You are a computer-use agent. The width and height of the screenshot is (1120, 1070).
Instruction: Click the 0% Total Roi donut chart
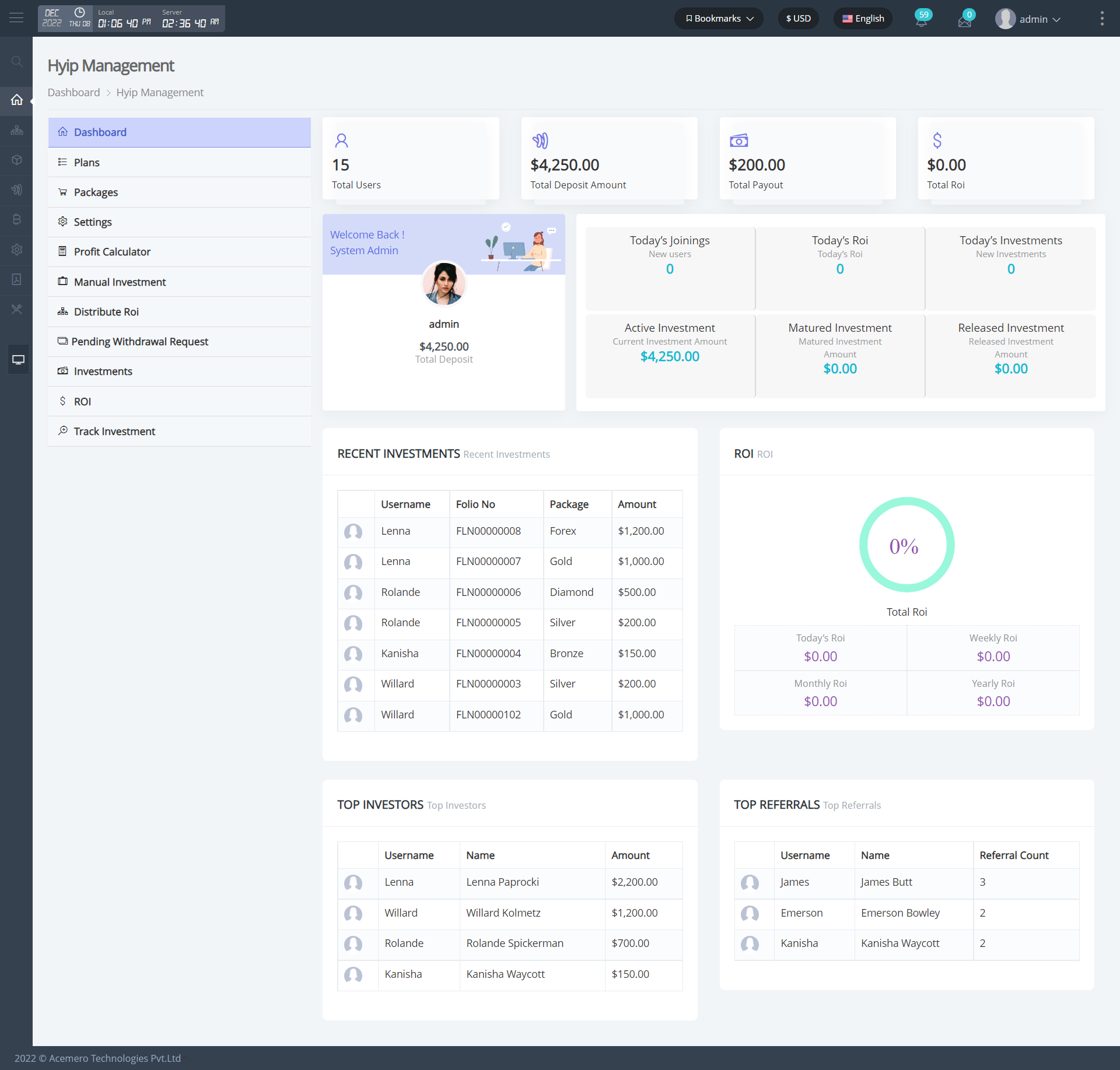tap(906, 545)
